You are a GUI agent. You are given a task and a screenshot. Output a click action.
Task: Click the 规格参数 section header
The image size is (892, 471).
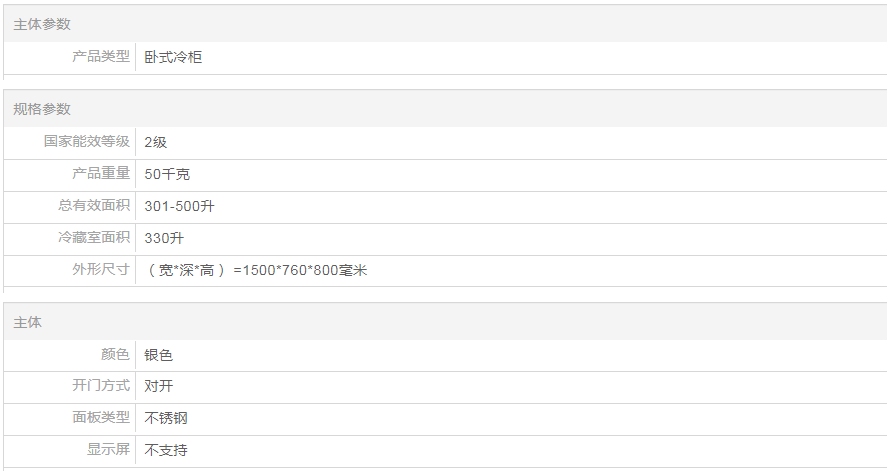coord(42,109)
